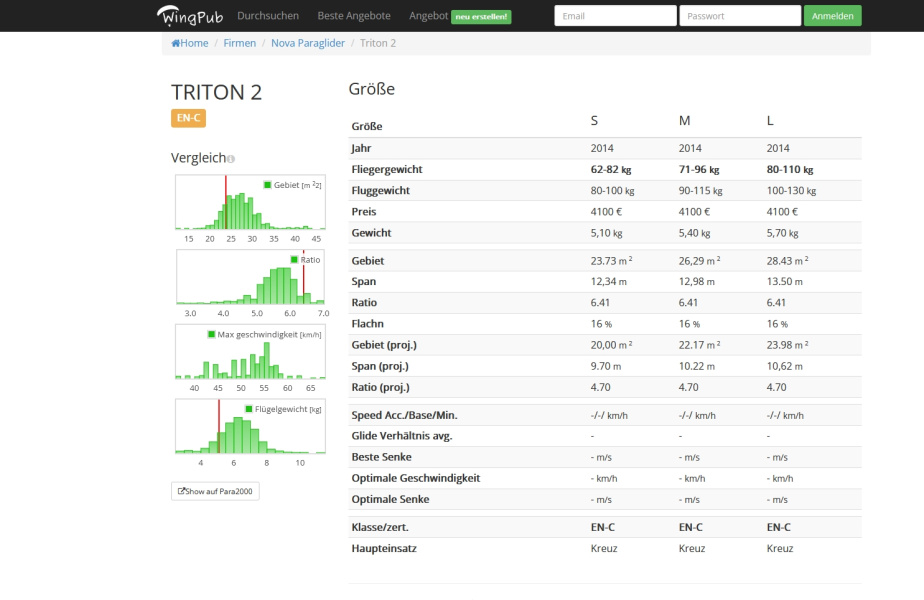This screenshot has width=924, height=600.
Task: Click the L size column header
Action: 770,121
